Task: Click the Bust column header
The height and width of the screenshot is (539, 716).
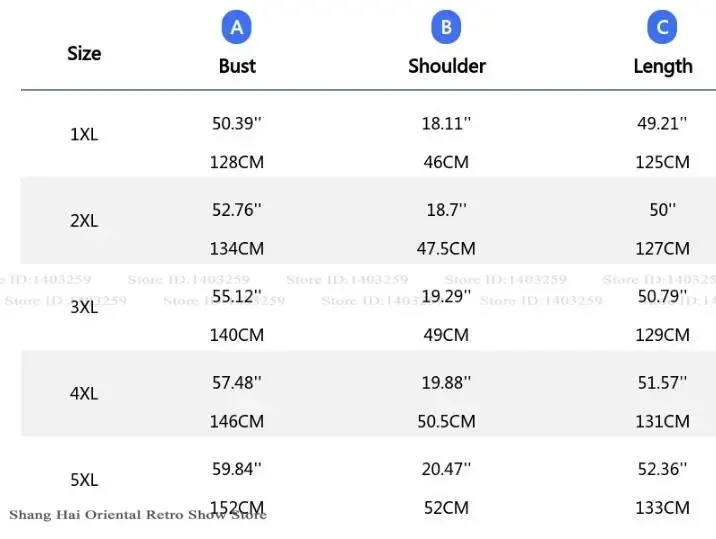Action: coord(237,66)
